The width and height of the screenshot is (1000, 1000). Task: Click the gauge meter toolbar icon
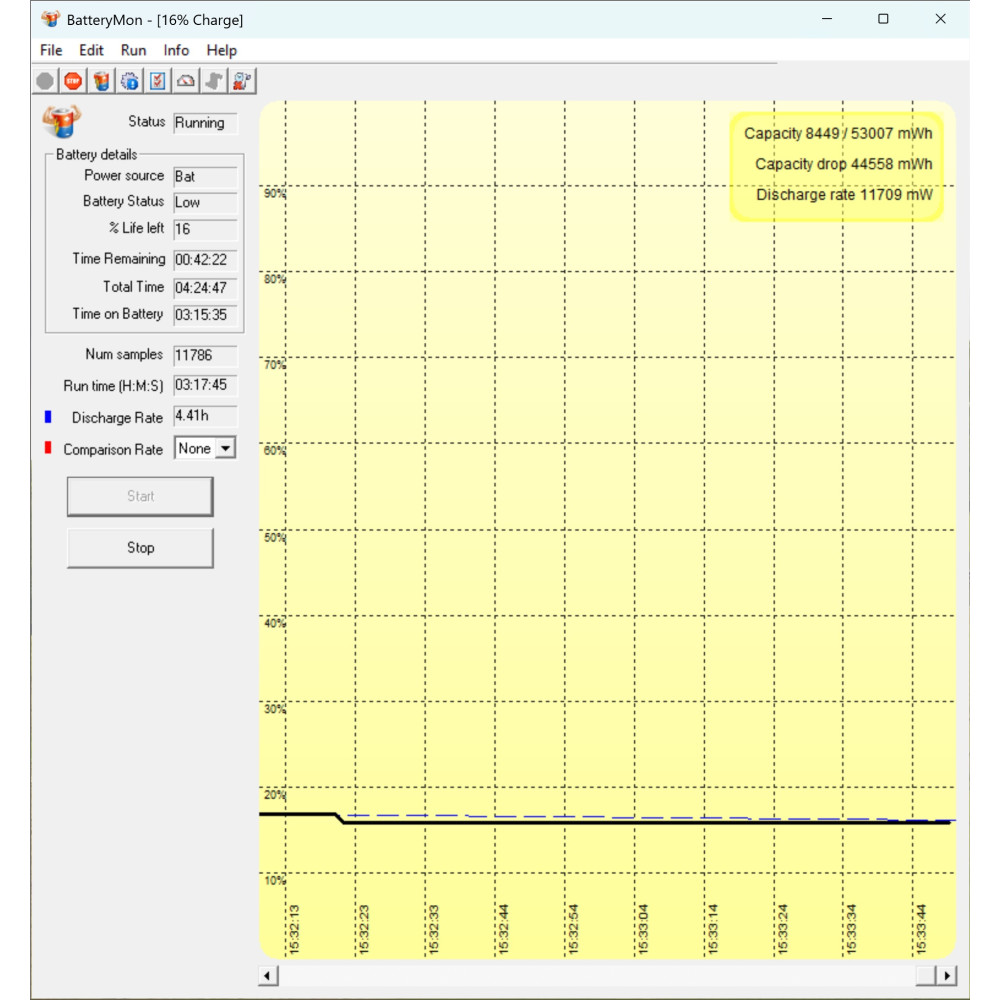[x=185, y=81]
